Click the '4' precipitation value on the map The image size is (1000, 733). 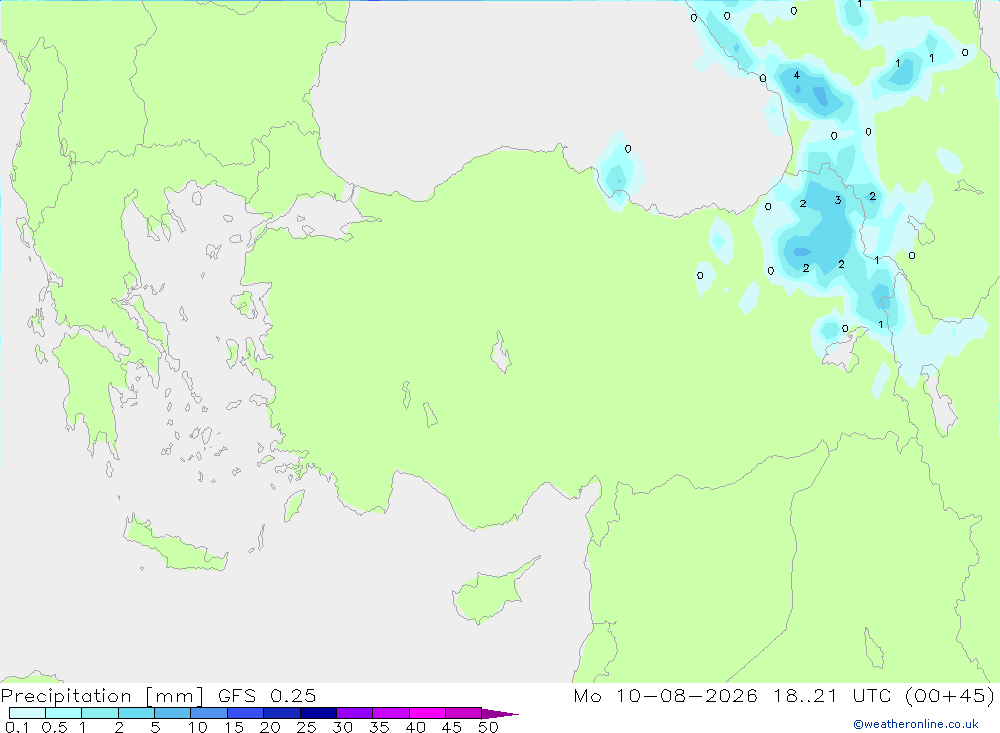coord(797,75)
